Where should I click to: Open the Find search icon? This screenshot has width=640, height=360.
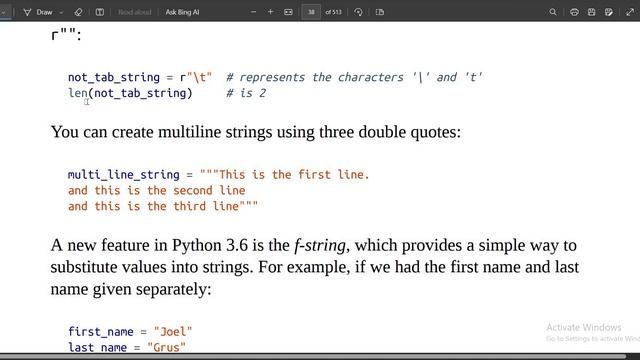pyautogui.click(x=553, y=12)
